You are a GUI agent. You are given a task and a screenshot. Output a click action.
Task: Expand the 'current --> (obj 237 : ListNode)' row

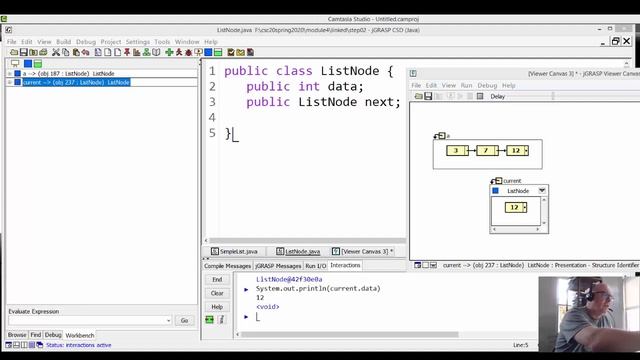point(9,82)
